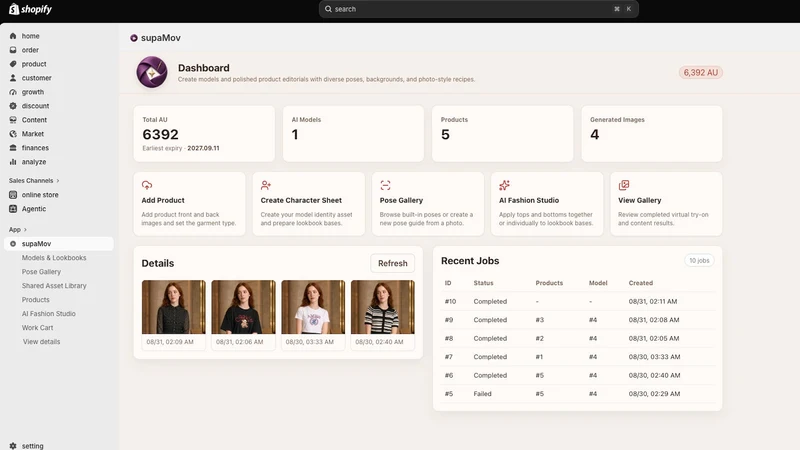This screenshot has width=800, height=450.
Task: Click the growth icon in sidebar
Action: click(13, 92)
